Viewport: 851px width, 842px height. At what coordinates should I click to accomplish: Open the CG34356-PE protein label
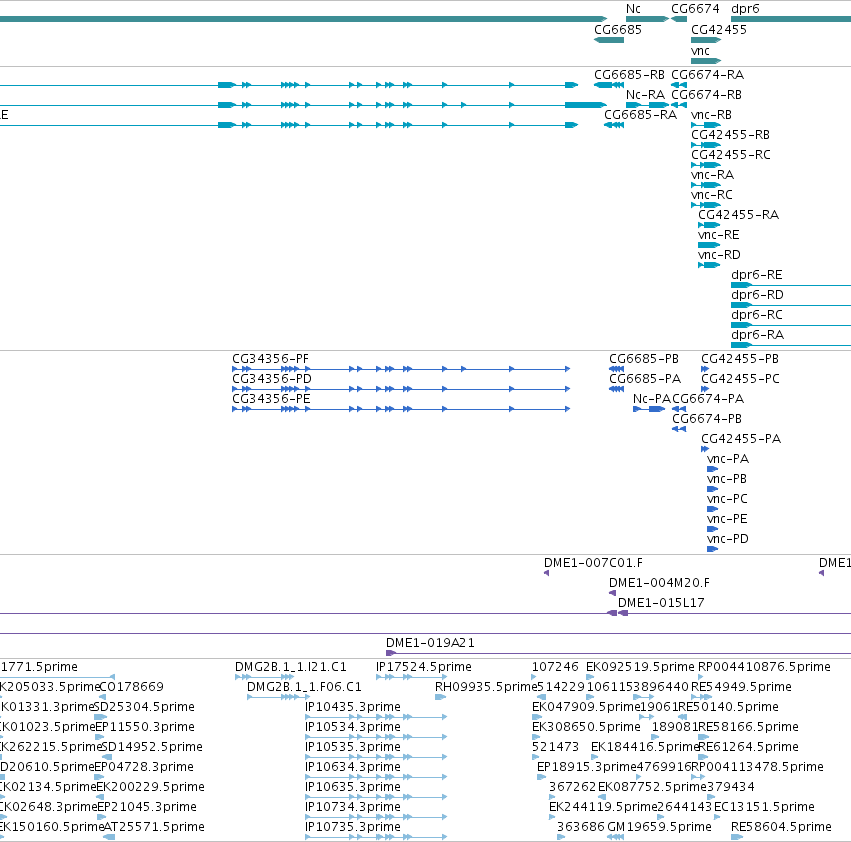click(271, 399)
